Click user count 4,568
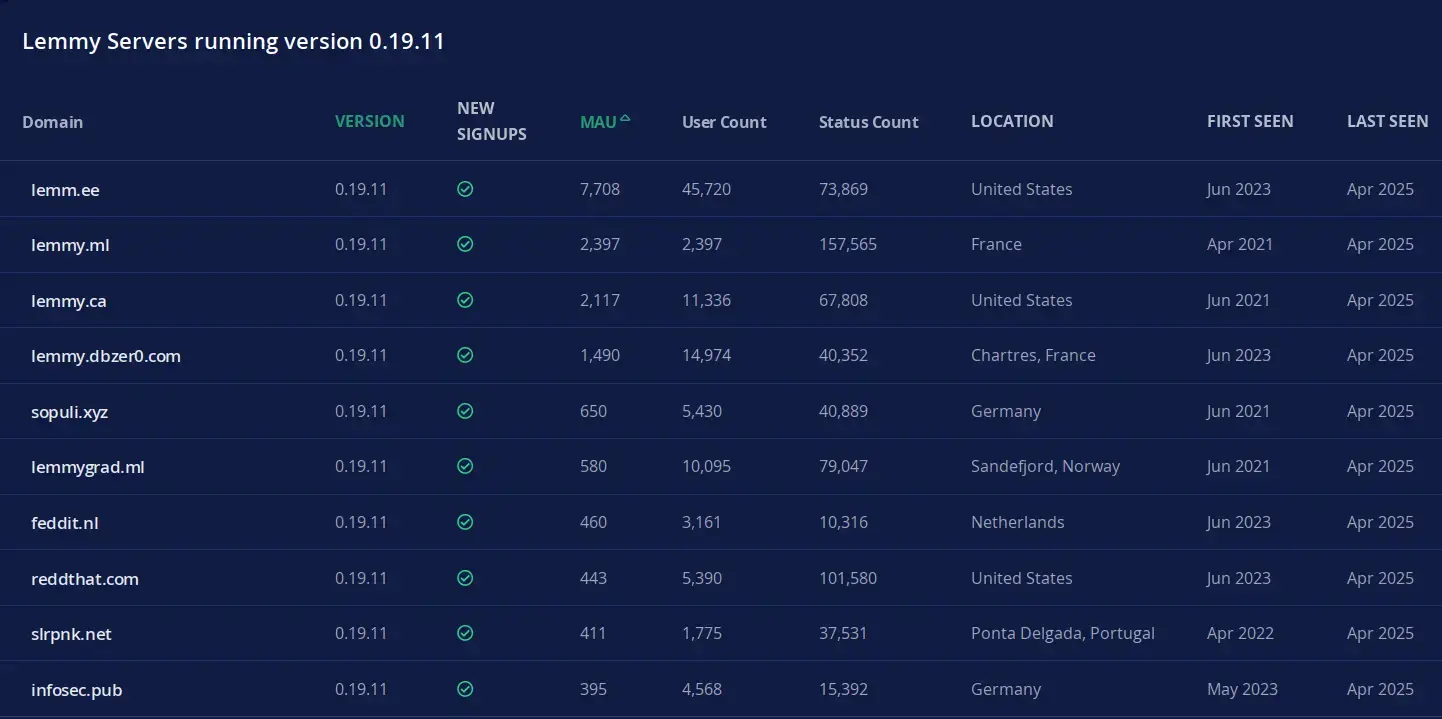Image resolution: width=1442 pixels, height=719 pixels. point(702,689)
